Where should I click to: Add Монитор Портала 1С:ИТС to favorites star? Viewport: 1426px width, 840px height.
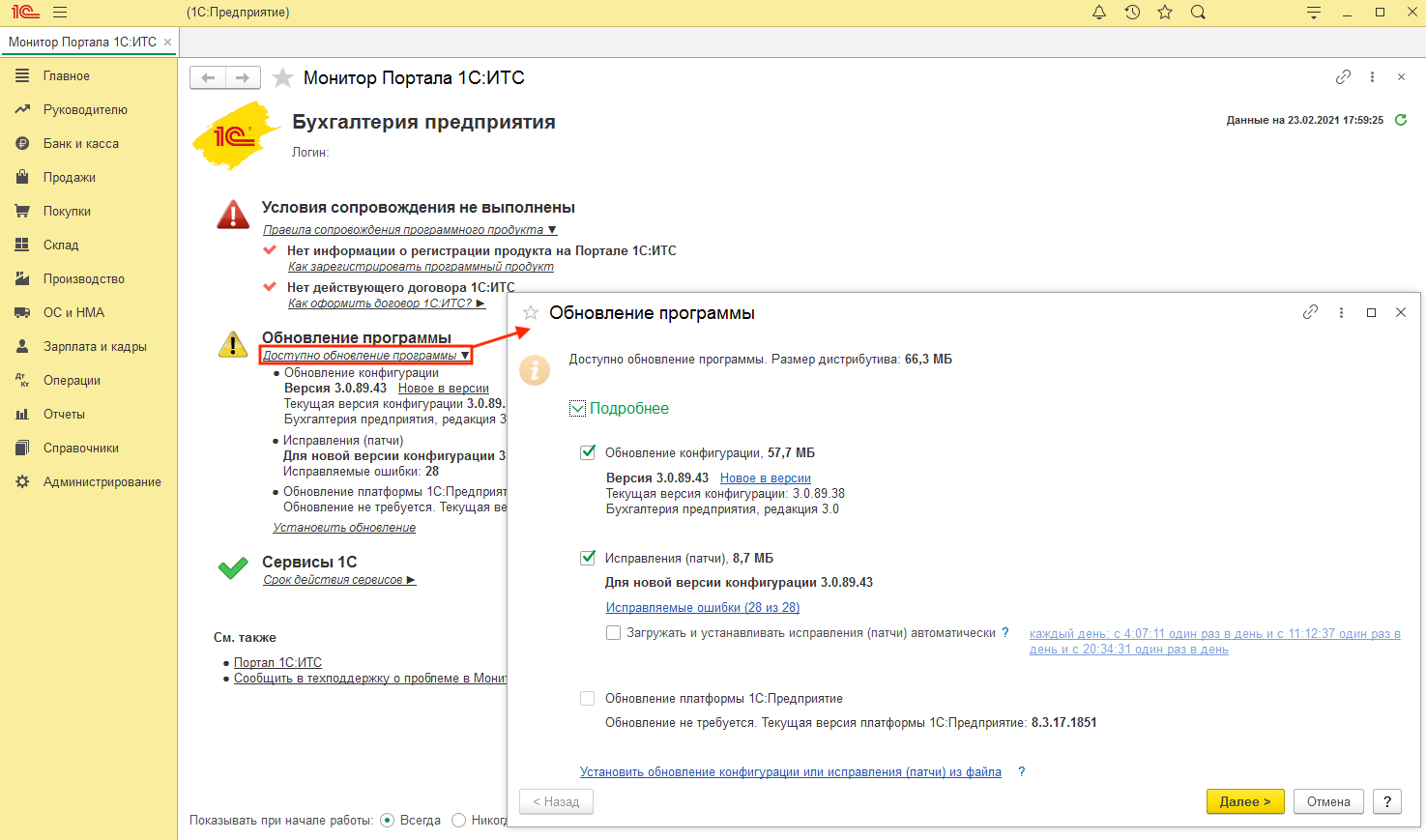click(282, 77)
